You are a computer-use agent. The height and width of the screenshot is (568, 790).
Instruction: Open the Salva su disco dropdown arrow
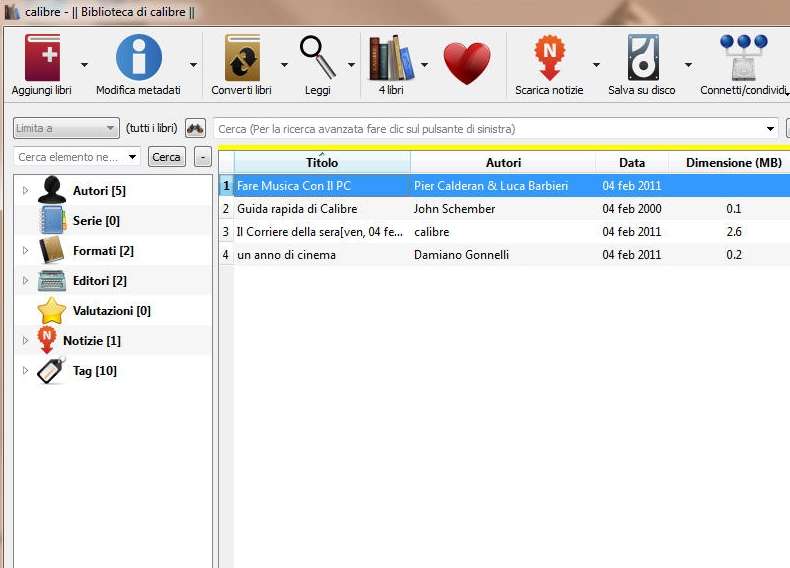[688, 65]
